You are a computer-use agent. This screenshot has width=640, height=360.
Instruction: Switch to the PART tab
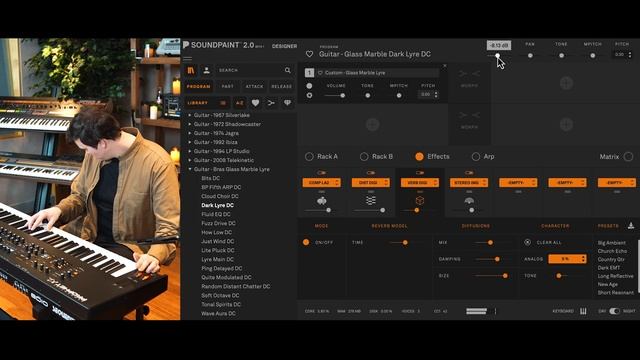[228, 87]
